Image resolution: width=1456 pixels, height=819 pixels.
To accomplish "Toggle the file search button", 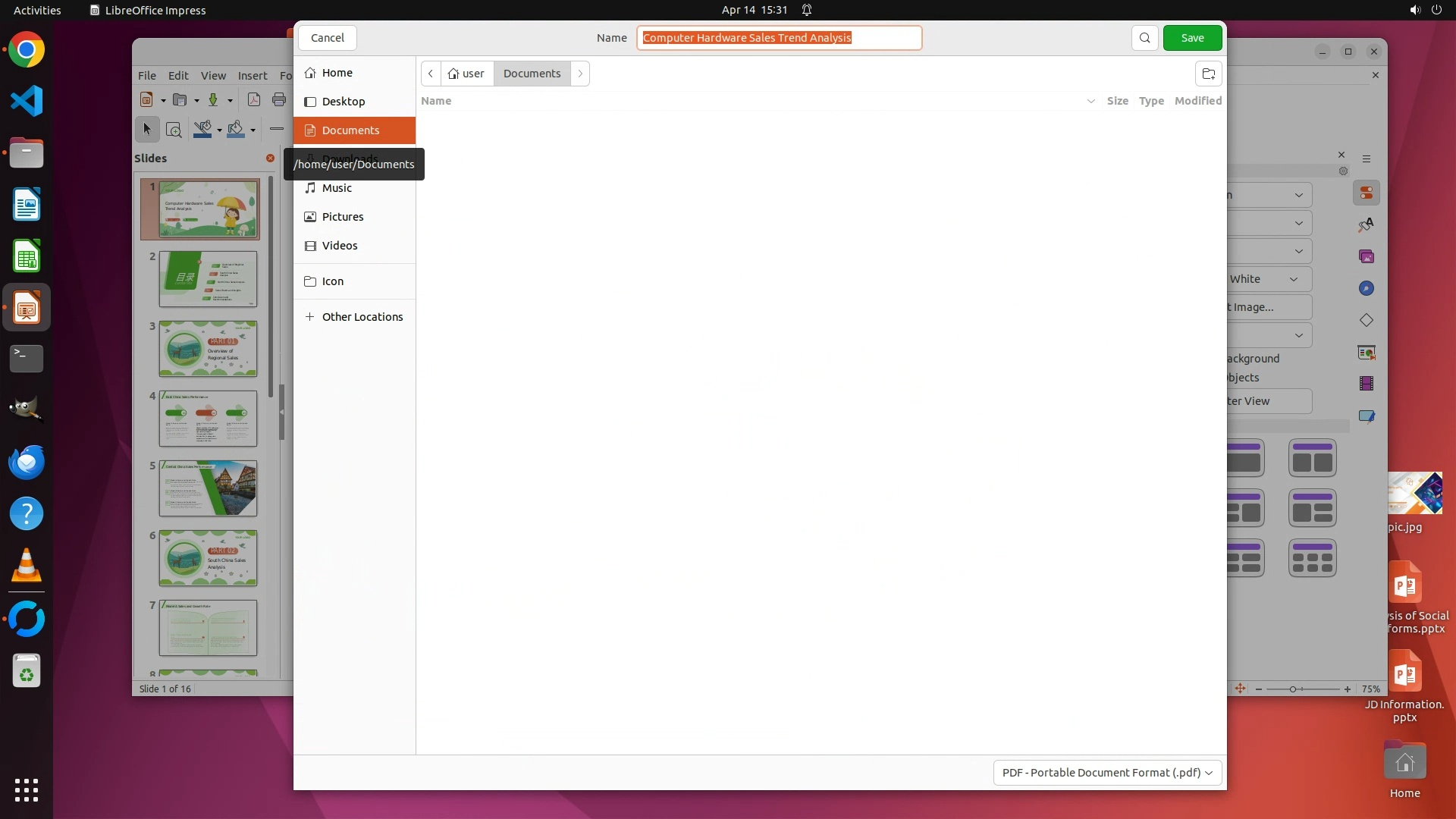I will [1144, 38].
